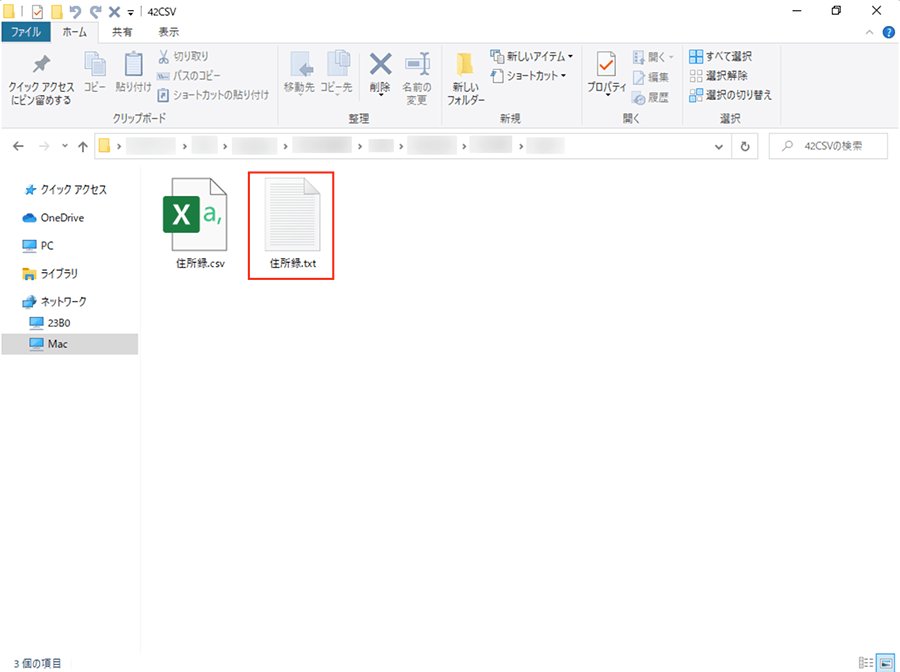Open Shortcut (ショートカット) dropdown
Screen dimensions: 900x672
coord(529,76)
